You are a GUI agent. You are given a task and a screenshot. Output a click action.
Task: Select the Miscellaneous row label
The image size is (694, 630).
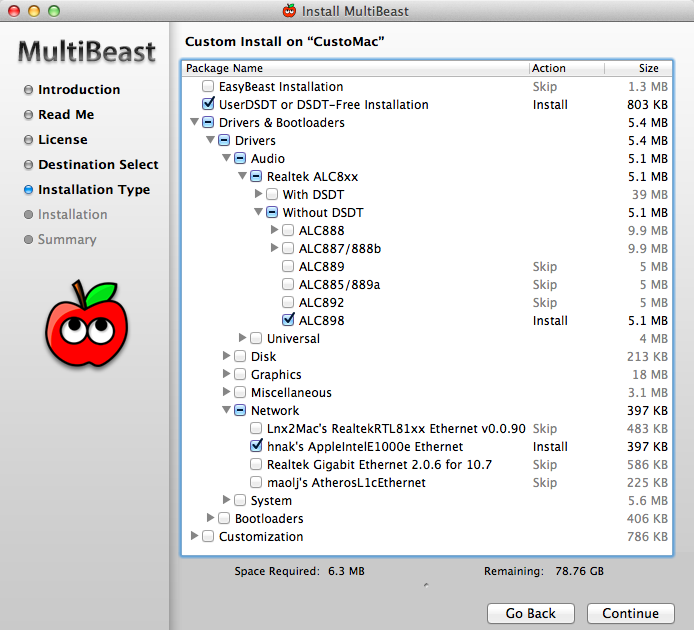coord(291,392)
